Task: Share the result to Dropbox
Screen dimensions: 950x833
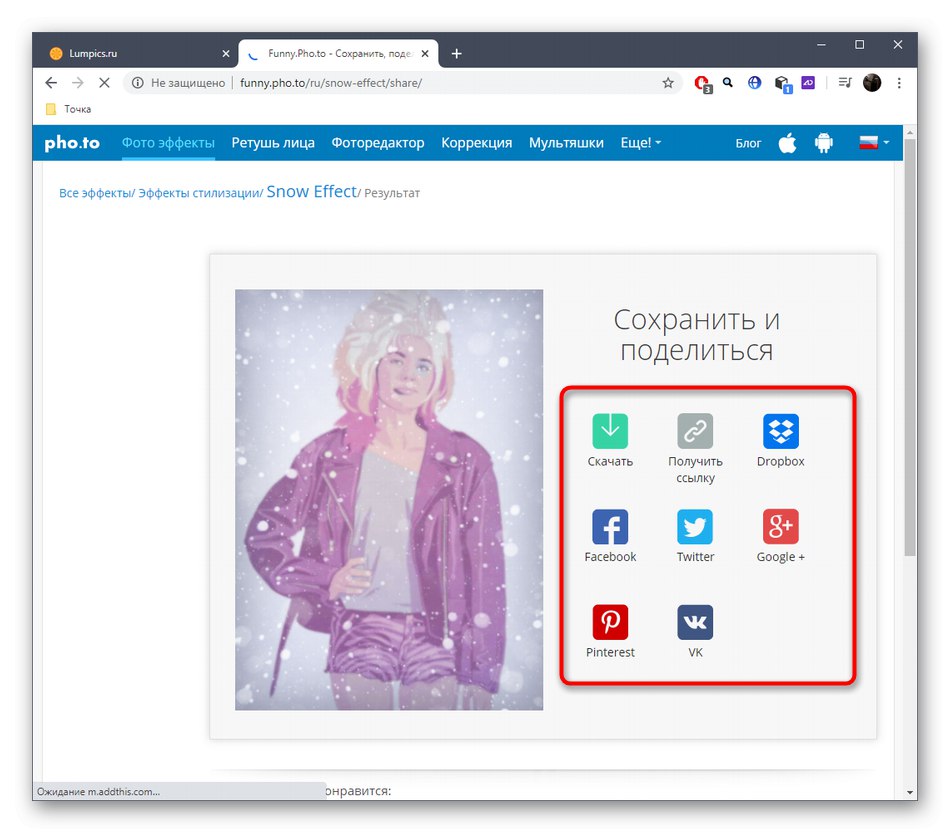Action: click(x=780, y=431)
